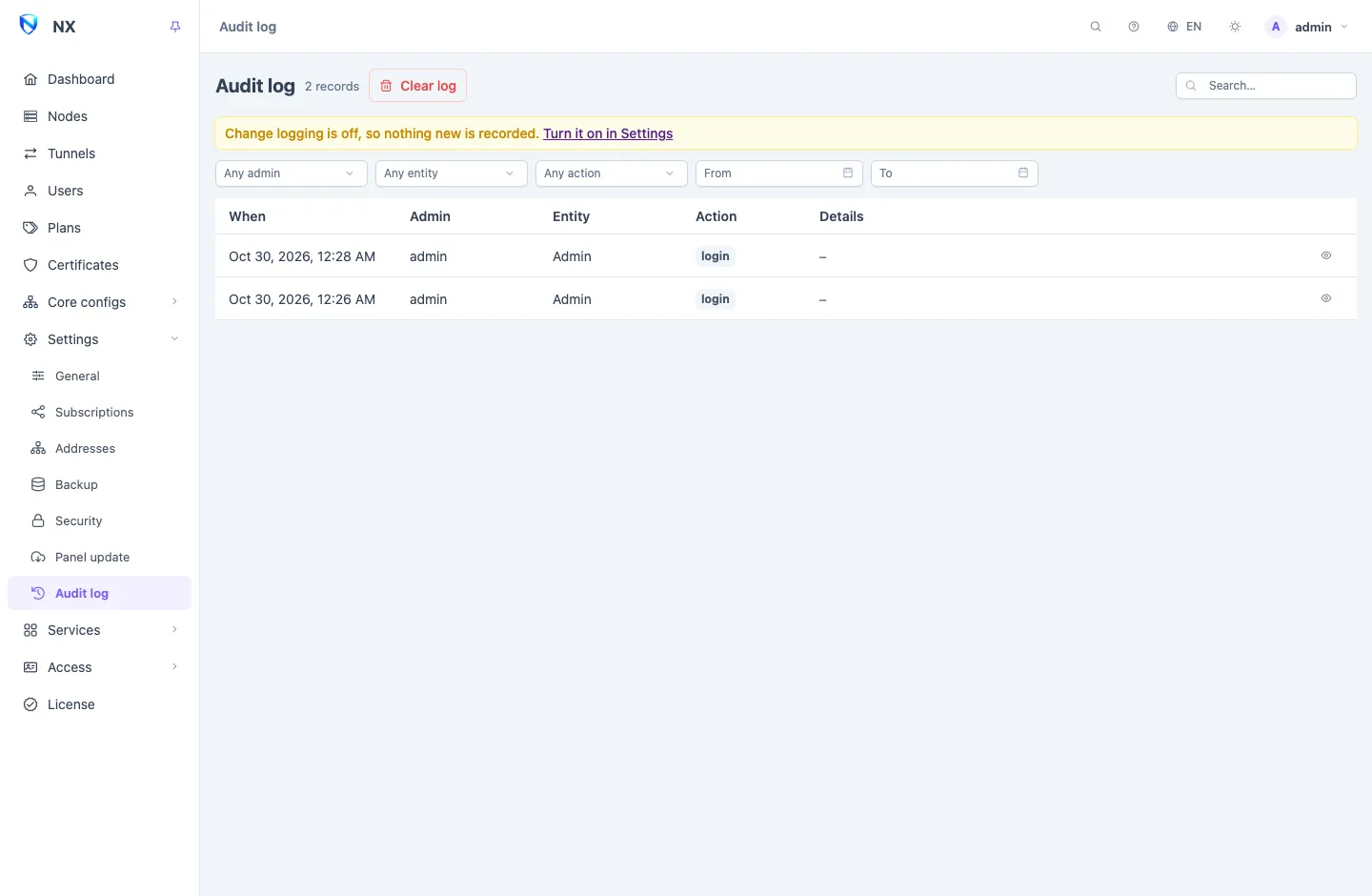Image resolution: width=1372 pixels, height=896 pixels.
Task: Click the License badge icon
Action: (30, 704)
